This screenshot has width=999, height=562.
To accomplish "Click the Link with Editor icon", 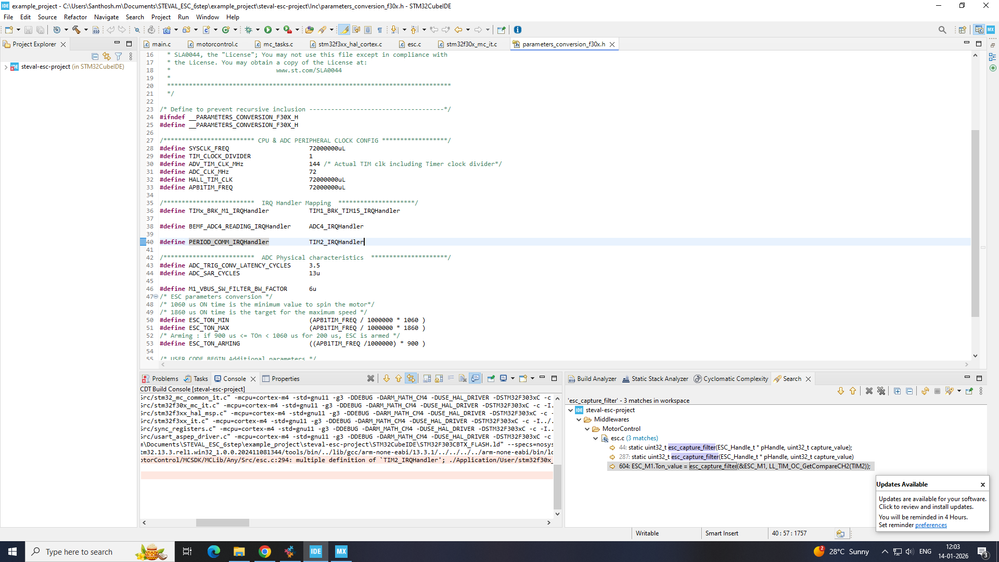I will [x=106, y=56].
